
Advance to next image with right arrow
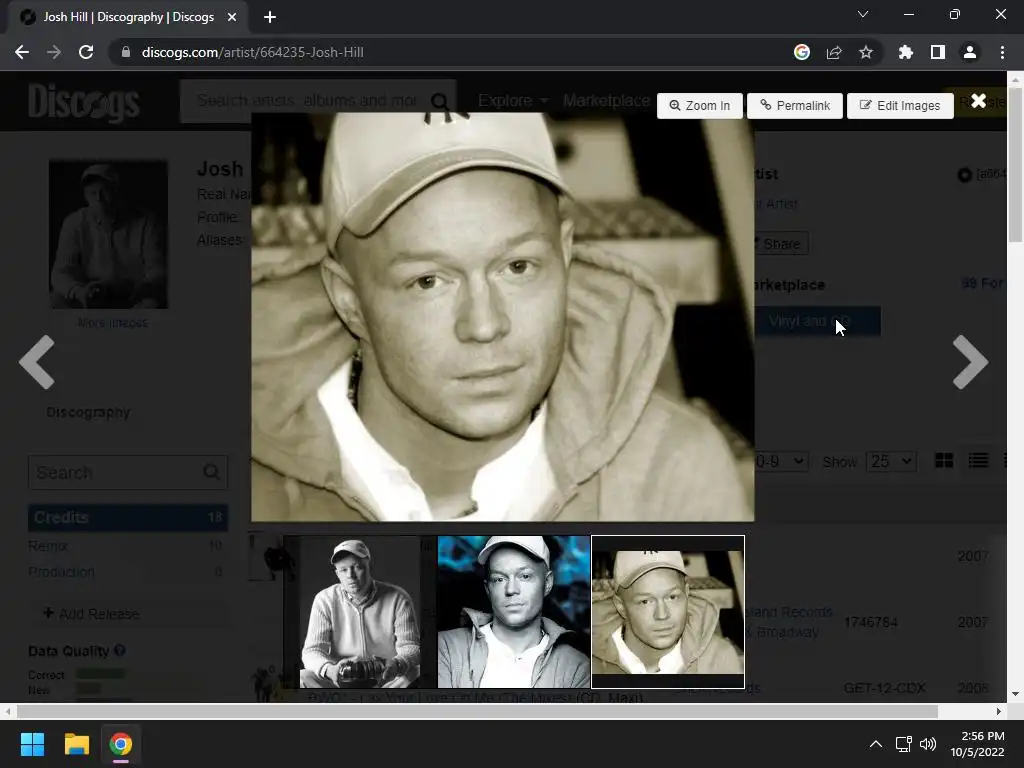click(970, 362)
